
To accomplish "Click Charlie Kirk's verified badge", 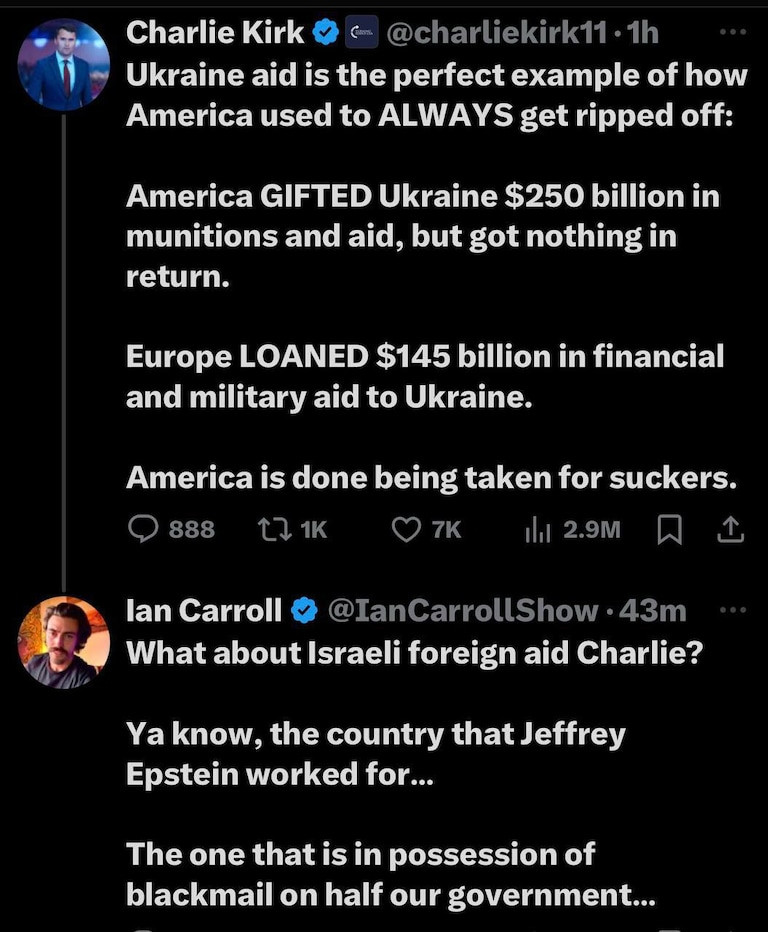I will pos(326,33).
